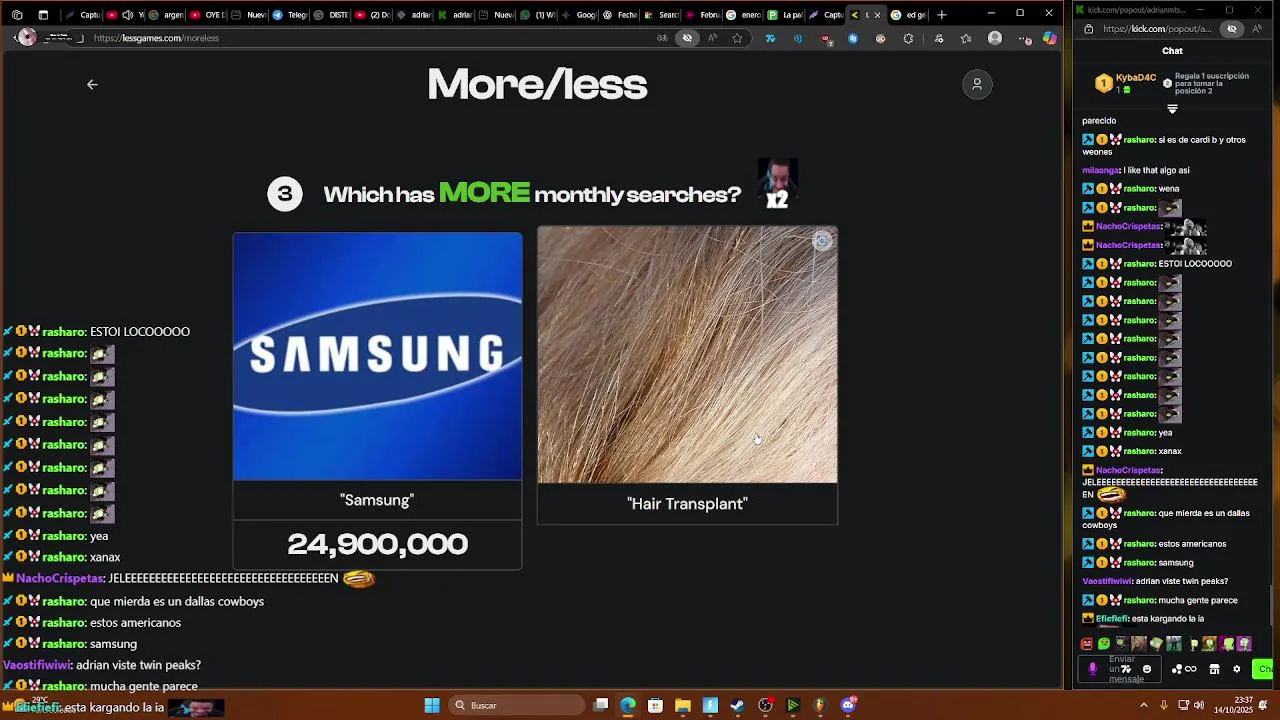Open Read aloud in main browser toolbar

click(712, 38)
